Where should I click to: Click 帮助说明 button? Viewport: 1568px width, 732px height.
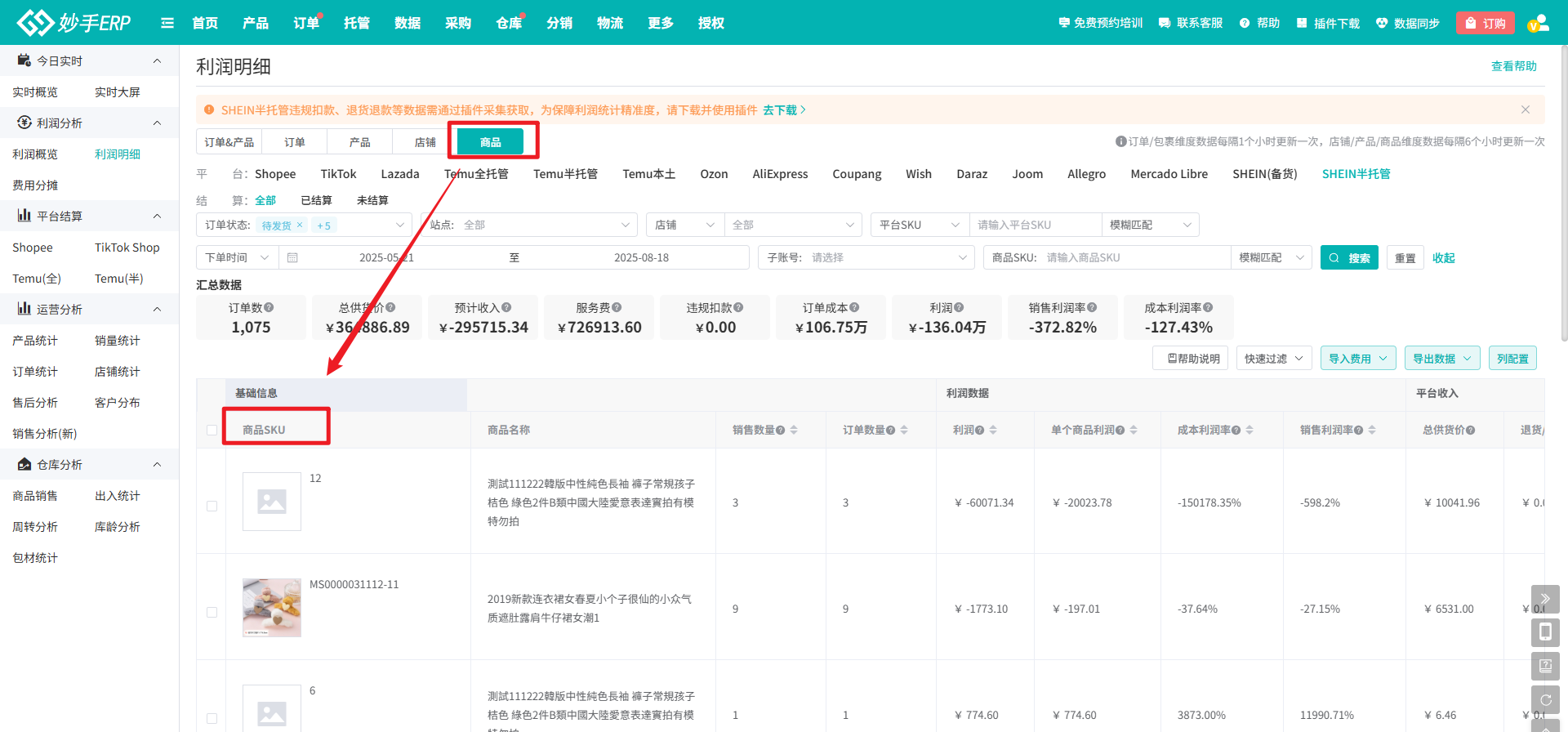tap(1191, 358)
